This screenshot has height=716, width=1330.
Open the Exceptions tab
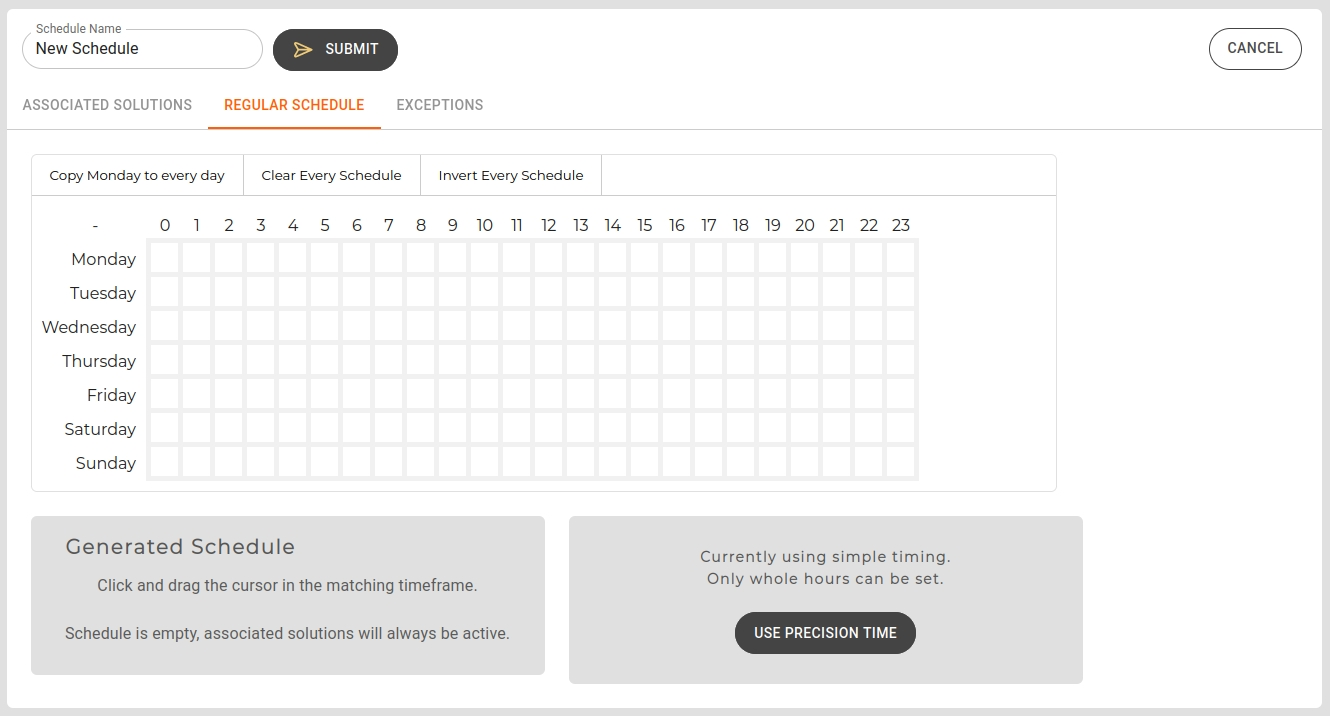click(x=440, y=105)
